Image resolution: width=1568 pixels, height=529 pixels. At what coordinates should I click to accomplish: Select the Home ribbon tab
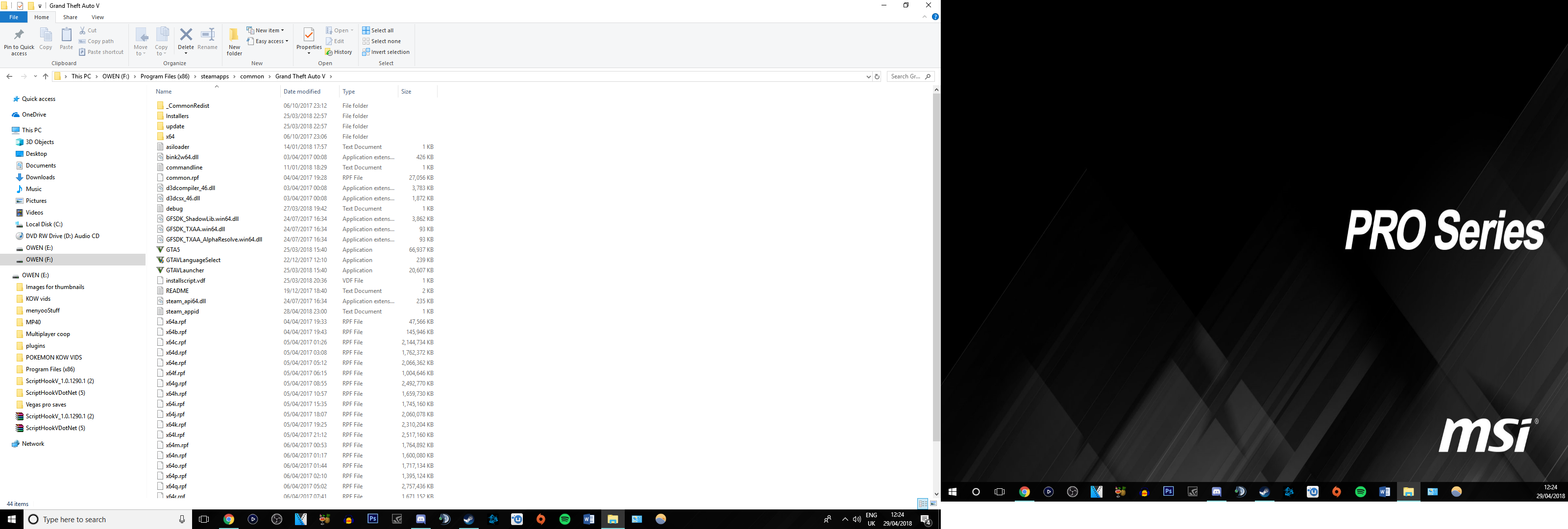[41, 17]
